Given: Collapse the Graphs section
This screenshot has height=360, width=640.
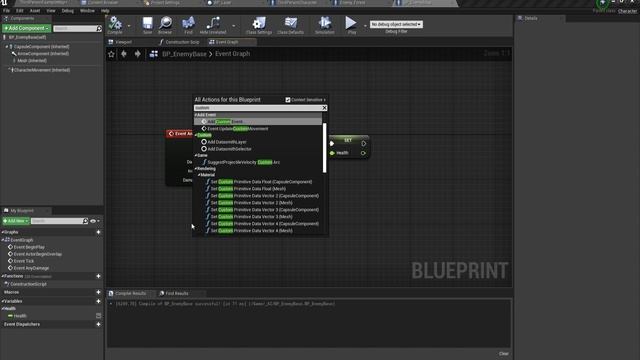Looking at the screenshot, I should point(2,232).
